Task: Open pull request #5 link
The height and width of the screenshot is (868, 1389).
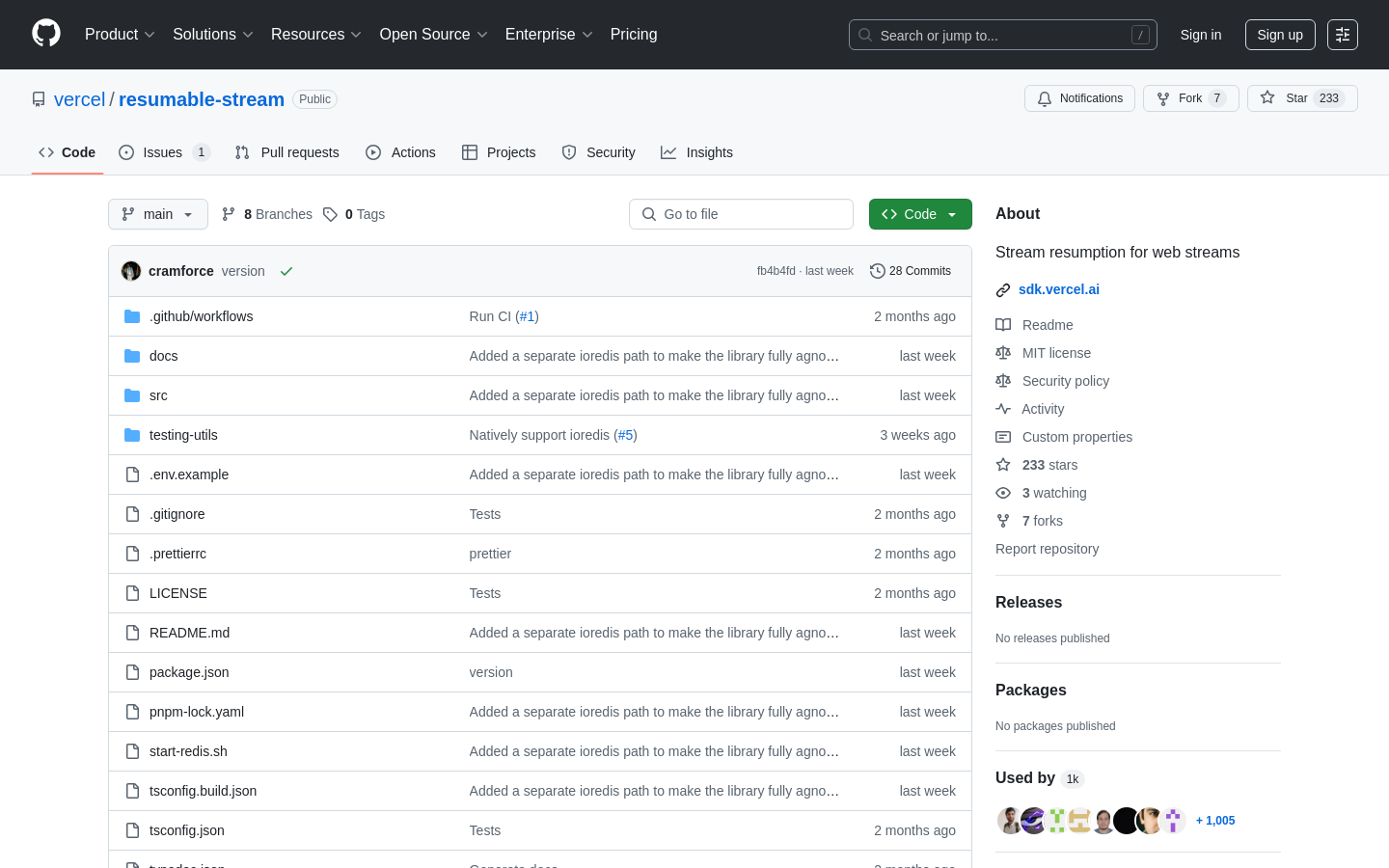Action: click(x=625, y=435)
